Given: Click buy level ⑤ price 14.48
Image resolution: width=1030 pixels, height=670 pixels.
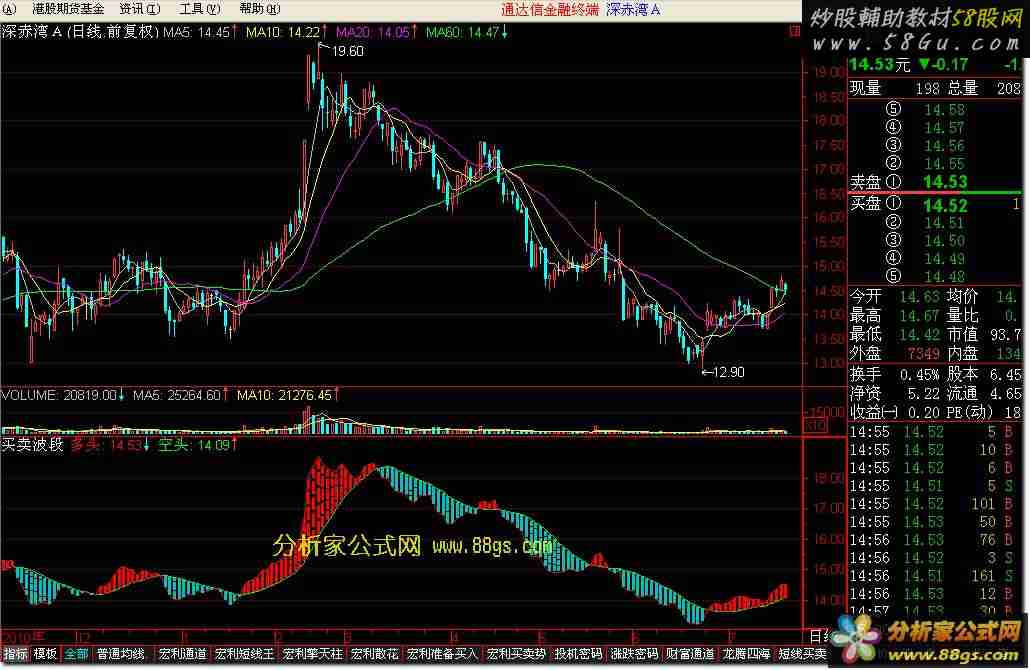Looking at the screenshot, I should pos(945,277).
